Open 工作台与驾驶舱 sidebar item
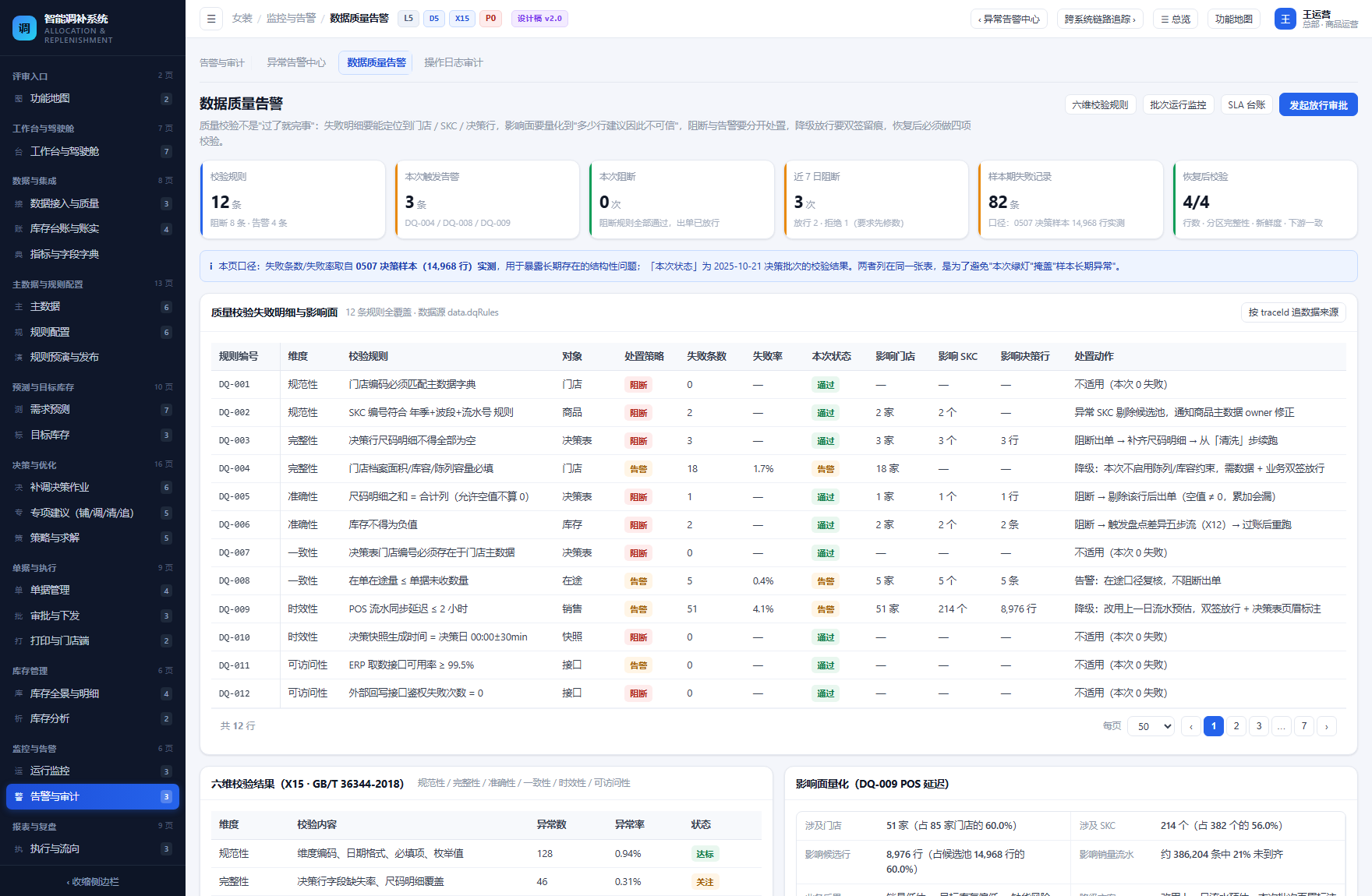Image resolution: width=1372 pixels, height=896 pixels. (93, 152)
